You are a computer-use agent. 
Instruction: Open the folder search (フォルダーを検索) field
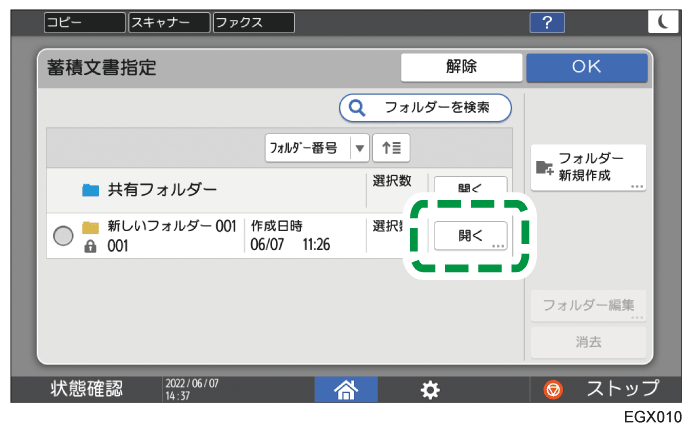[x=425, y=108]
